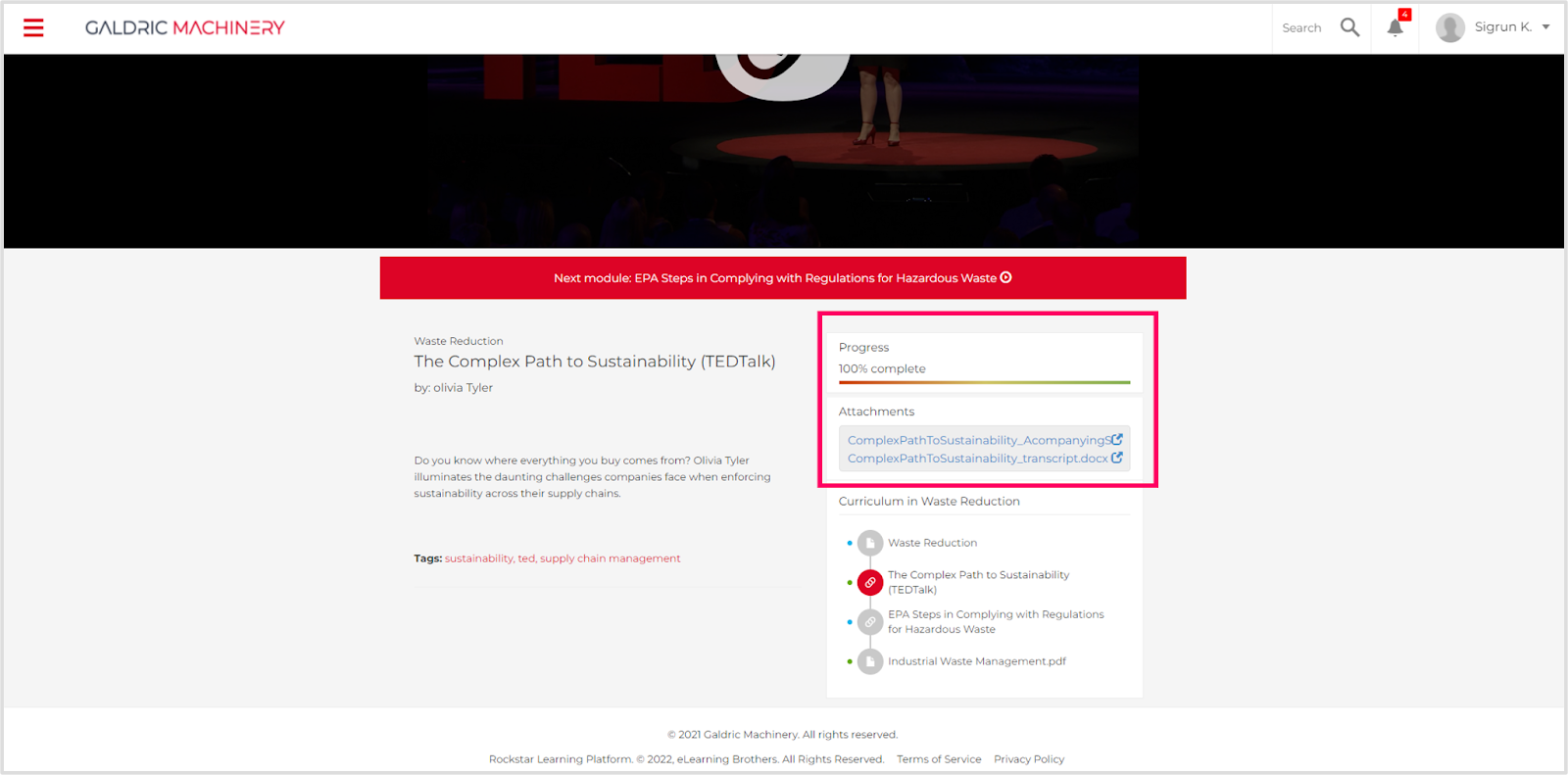The image size is (1568, 775).
Task: Click the arrow icon in next module banner
Action: click(x=1005, y=277)
